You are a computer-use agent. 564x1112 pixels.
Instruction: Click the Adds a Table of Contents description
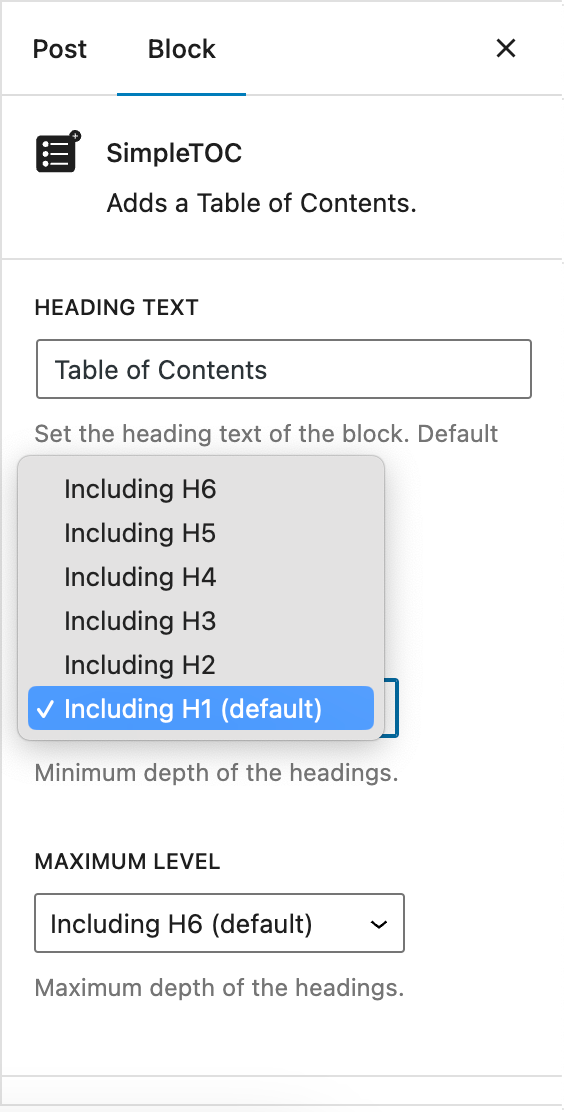[x=261, y=204]
